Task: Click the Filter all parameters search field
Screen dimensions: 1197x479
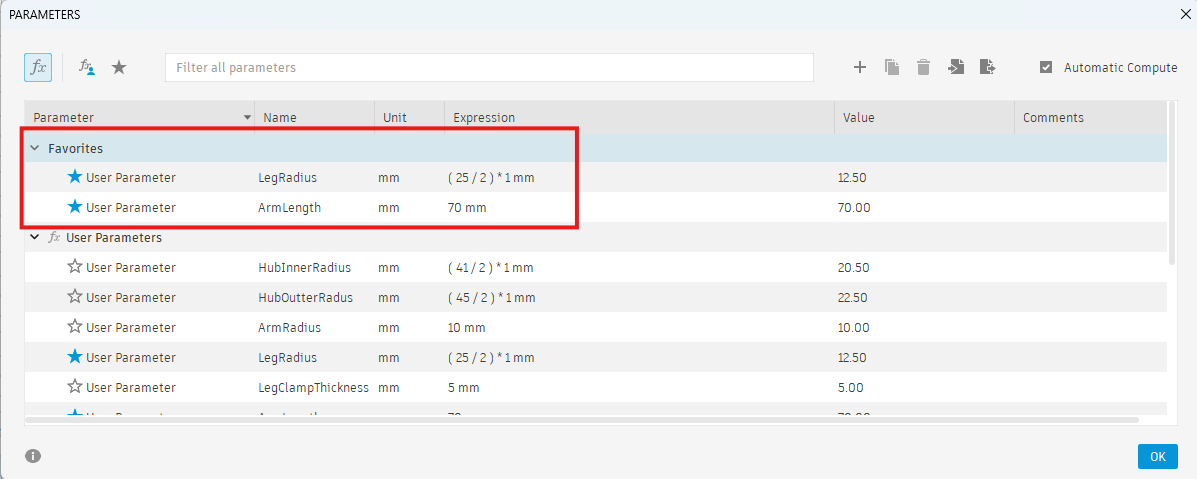Action: coord(489,67)
